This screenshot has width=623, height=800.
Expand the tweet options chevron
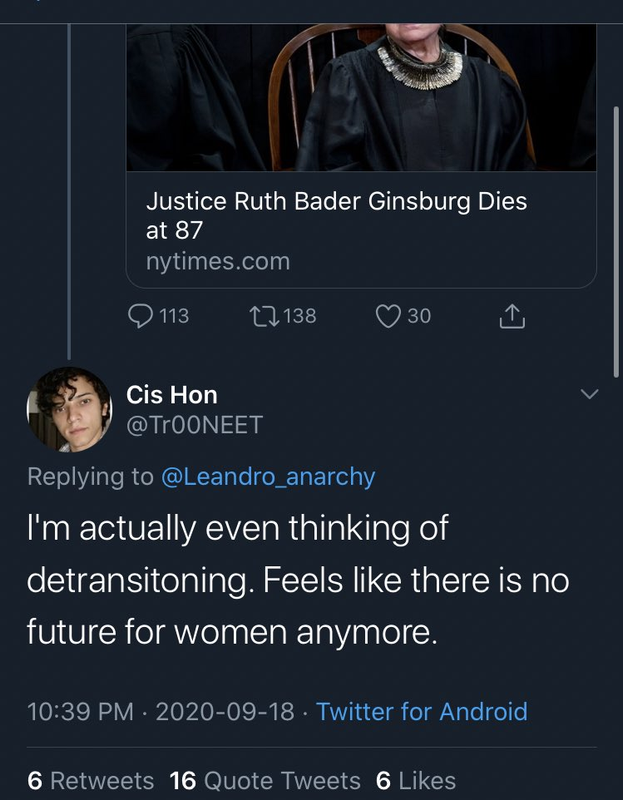[589, 394]
